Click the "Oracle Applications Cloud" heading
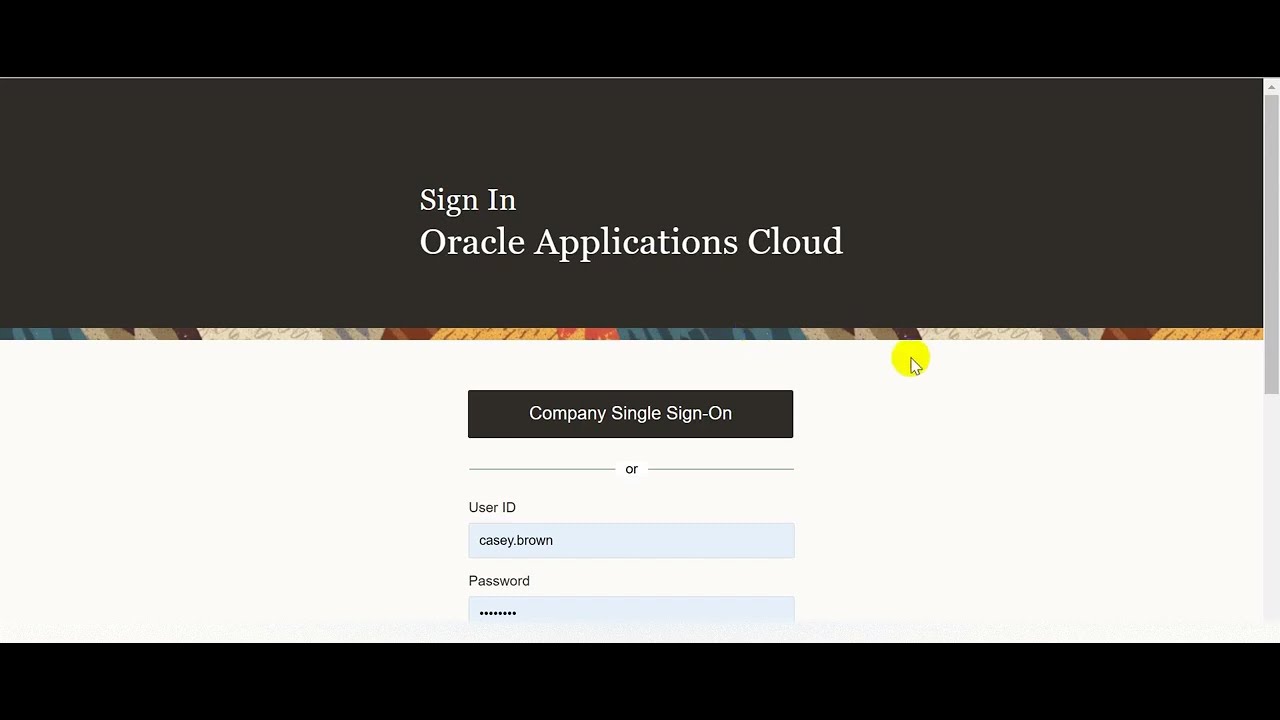The height and width of the screenshot is (720, 1280). [631, 242]
